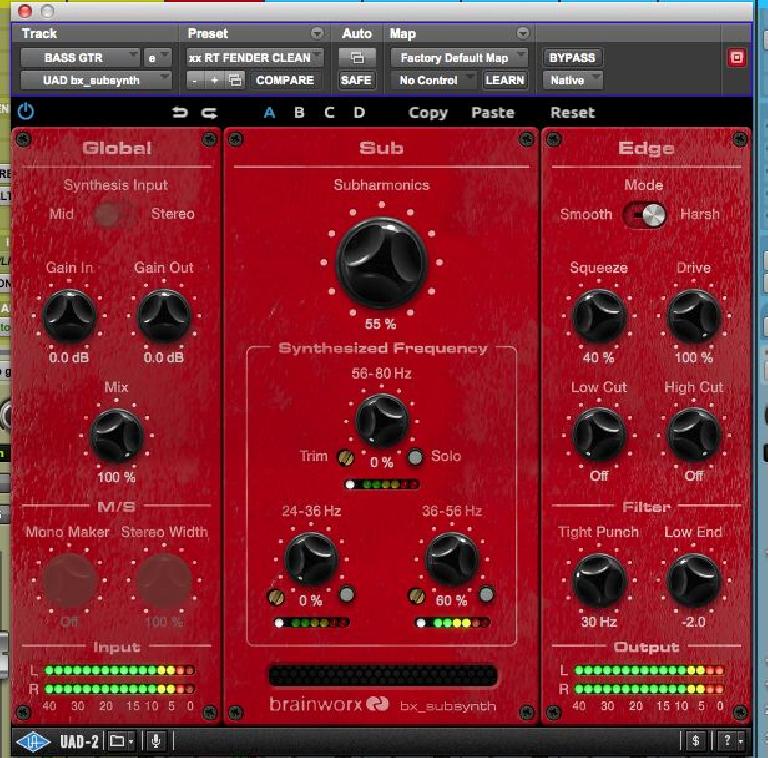Click the Drive knob
This screenshot has height=758, width=768.
694,316
